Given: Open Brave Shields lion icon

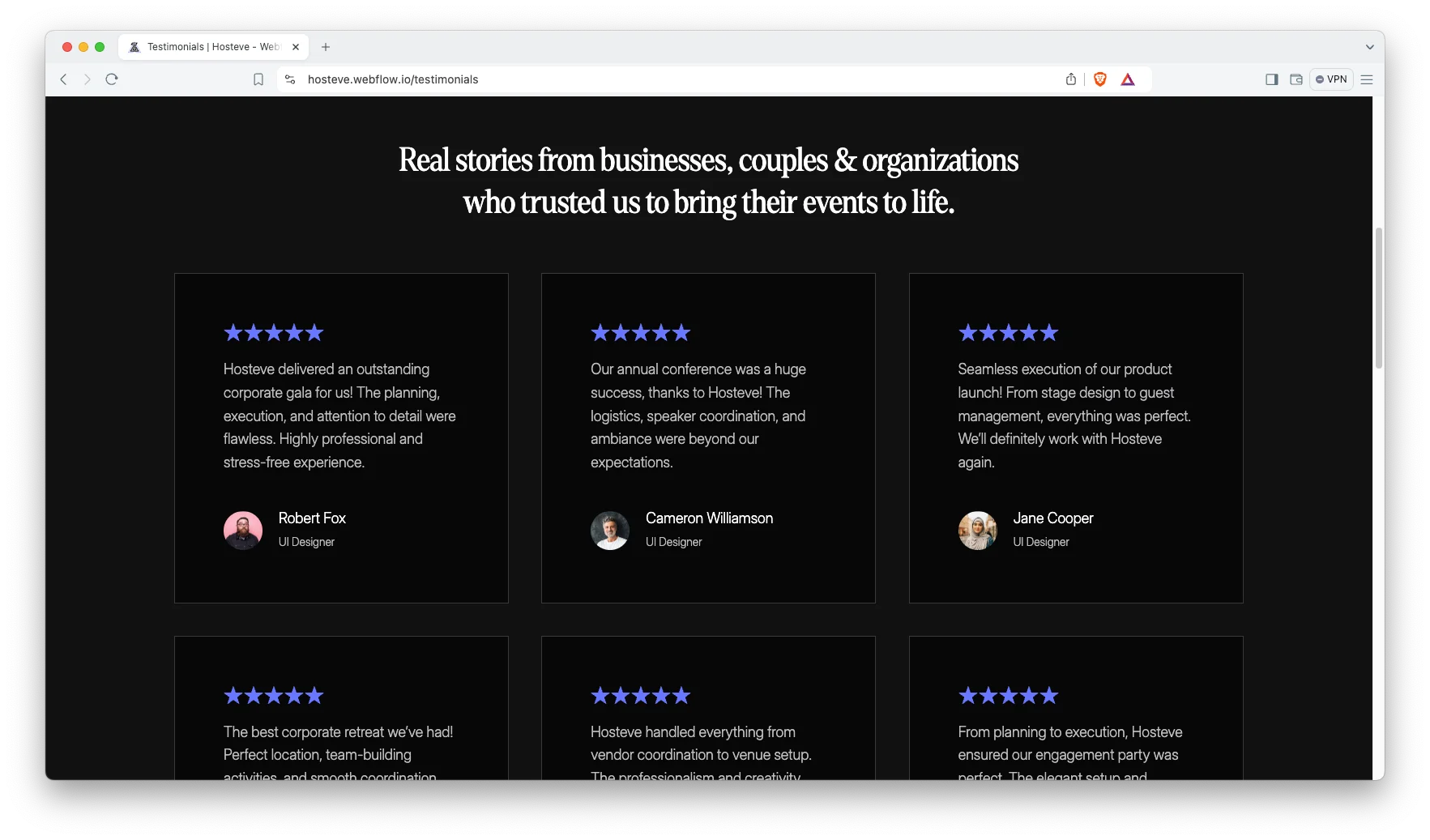Looking at the screenshot, I should coord(1100,79).
